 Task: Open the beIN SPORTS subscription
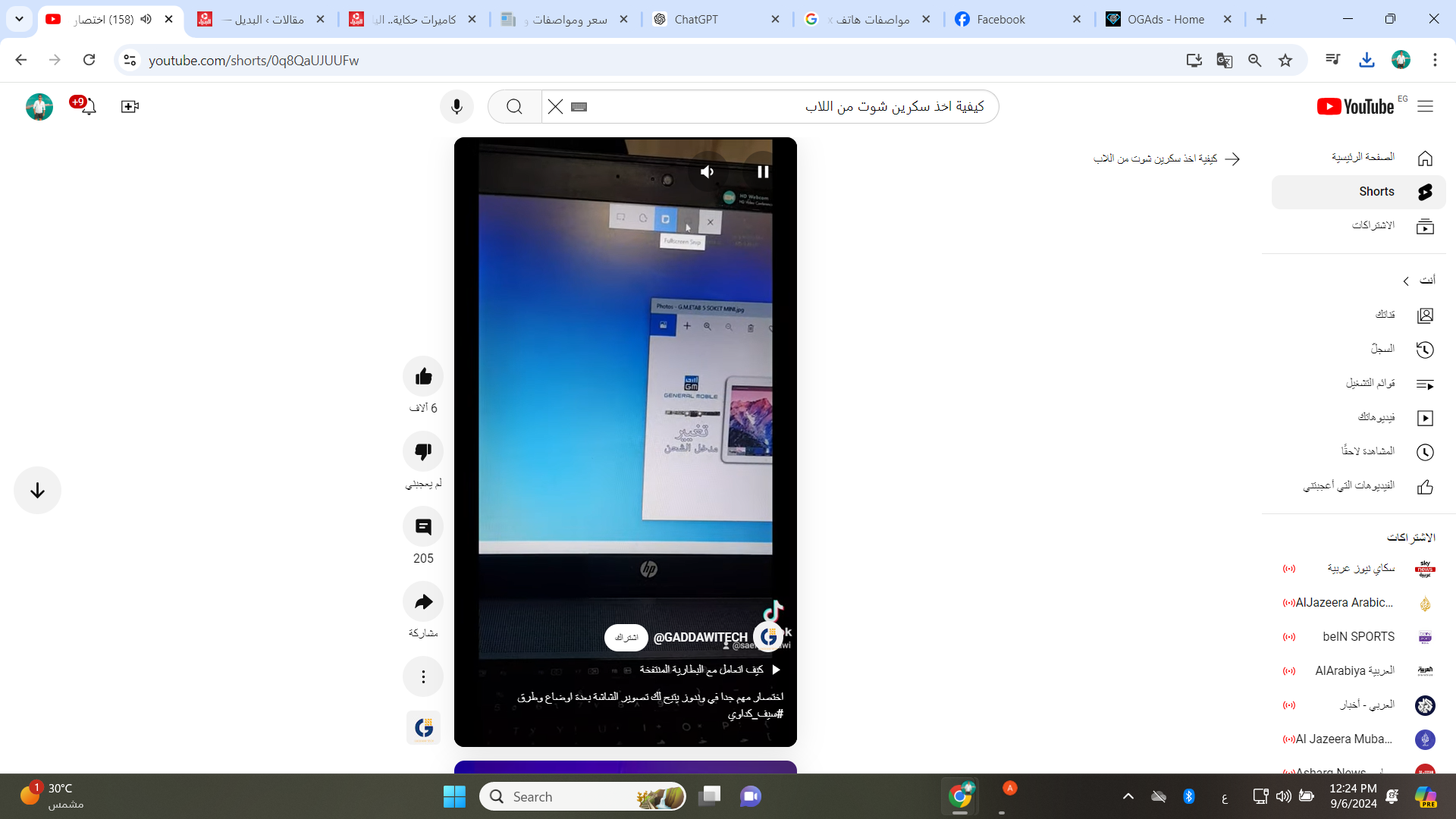coord(1358,637)
